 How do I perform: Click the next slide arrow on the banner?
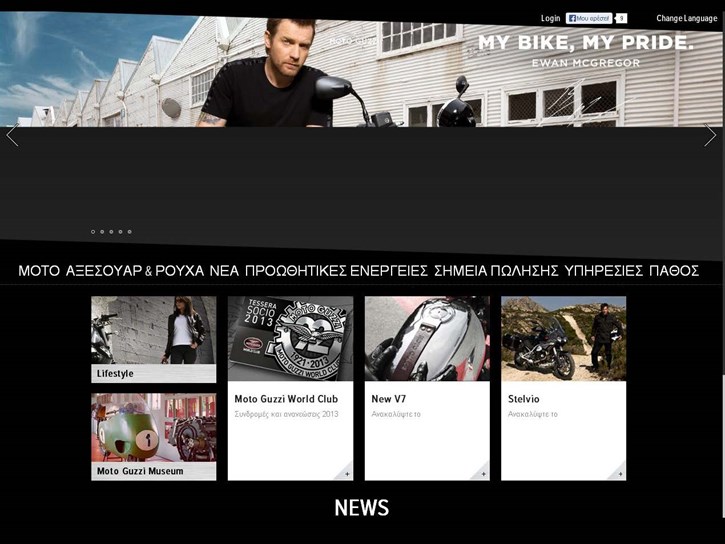click(x=710, y=135)
